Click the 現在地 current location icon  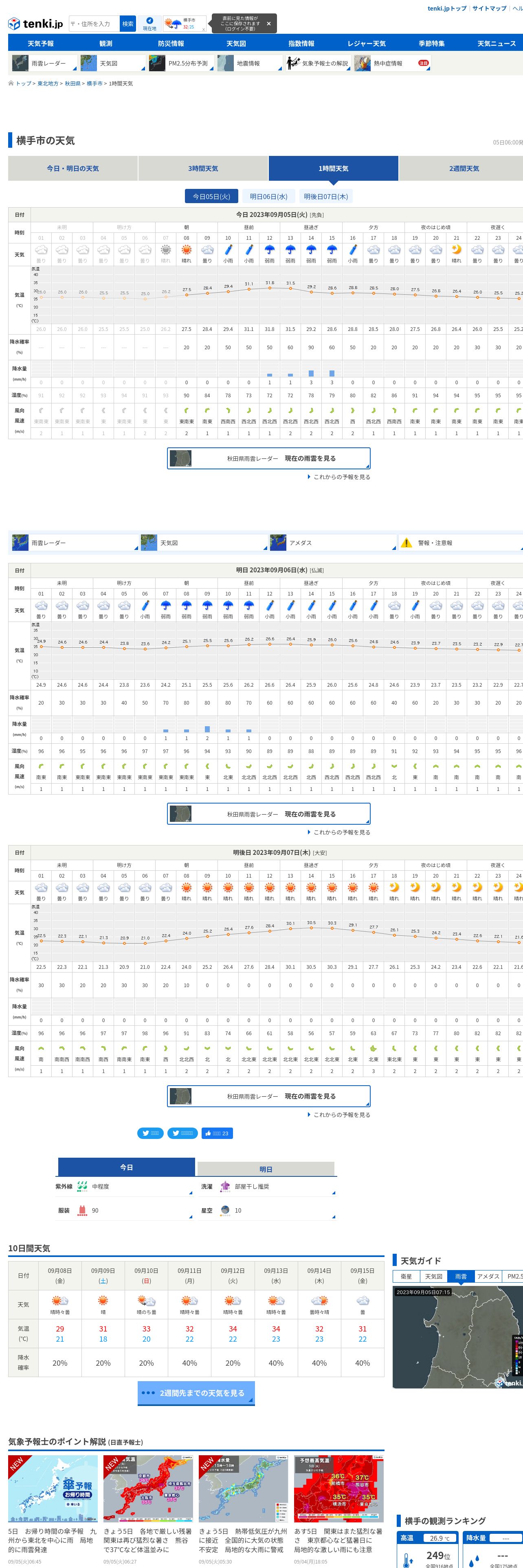coord(149,24)
